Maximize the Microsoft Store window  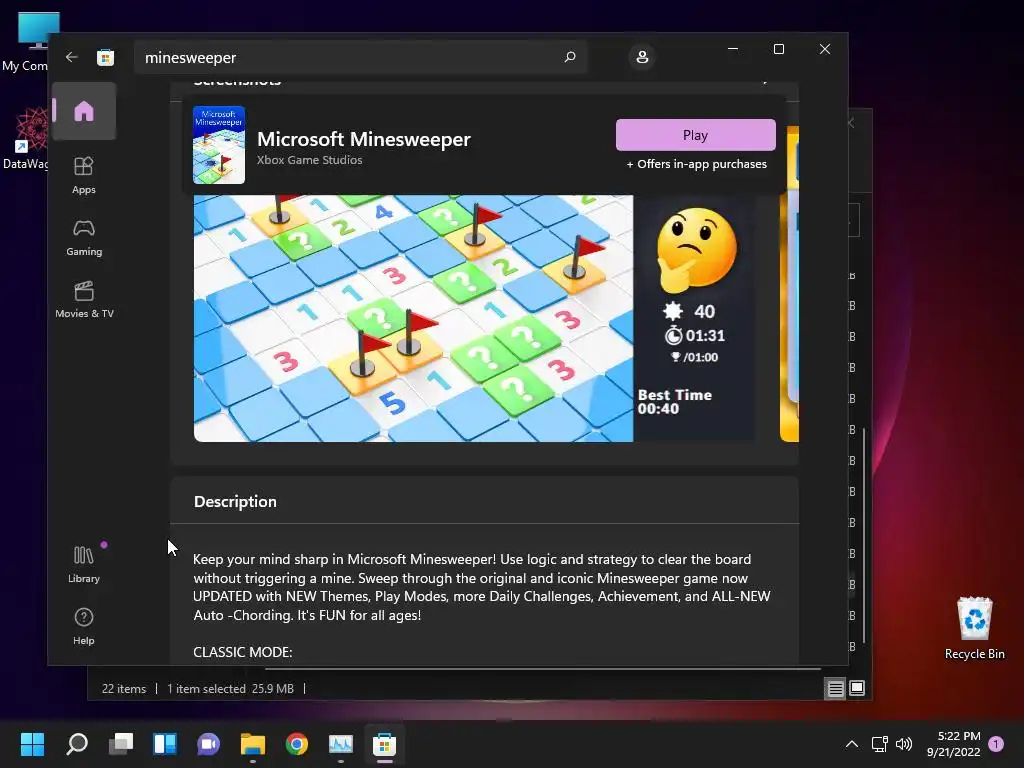point(778,49)
